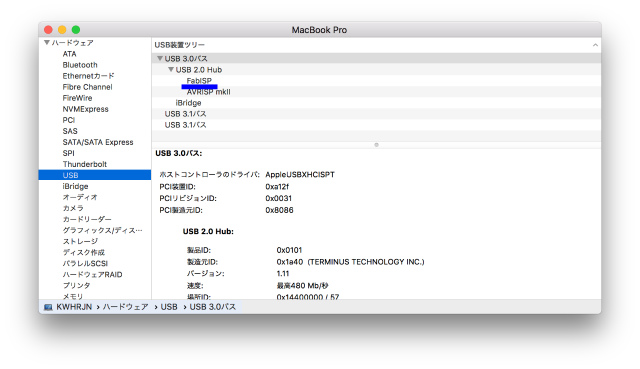This screenshot has width=640, height=369.
Task: Close the MacBook Pro window
Action: [x=48, y=30]
